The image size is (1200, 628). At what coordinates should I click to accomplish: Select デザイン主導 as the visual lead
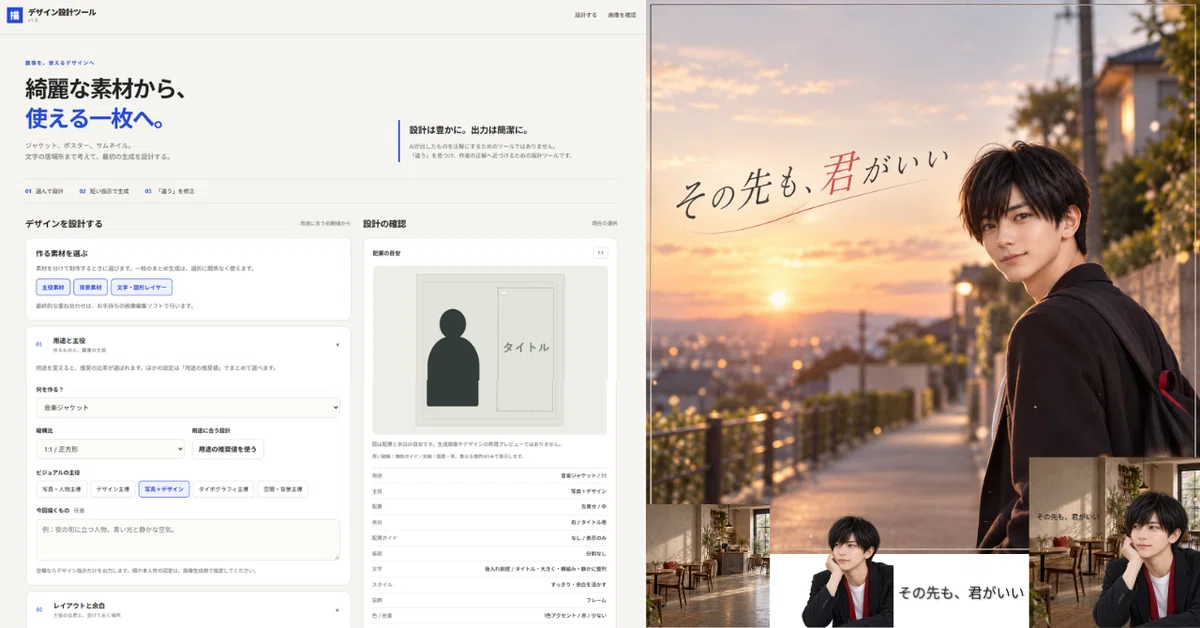pos(113,489)
